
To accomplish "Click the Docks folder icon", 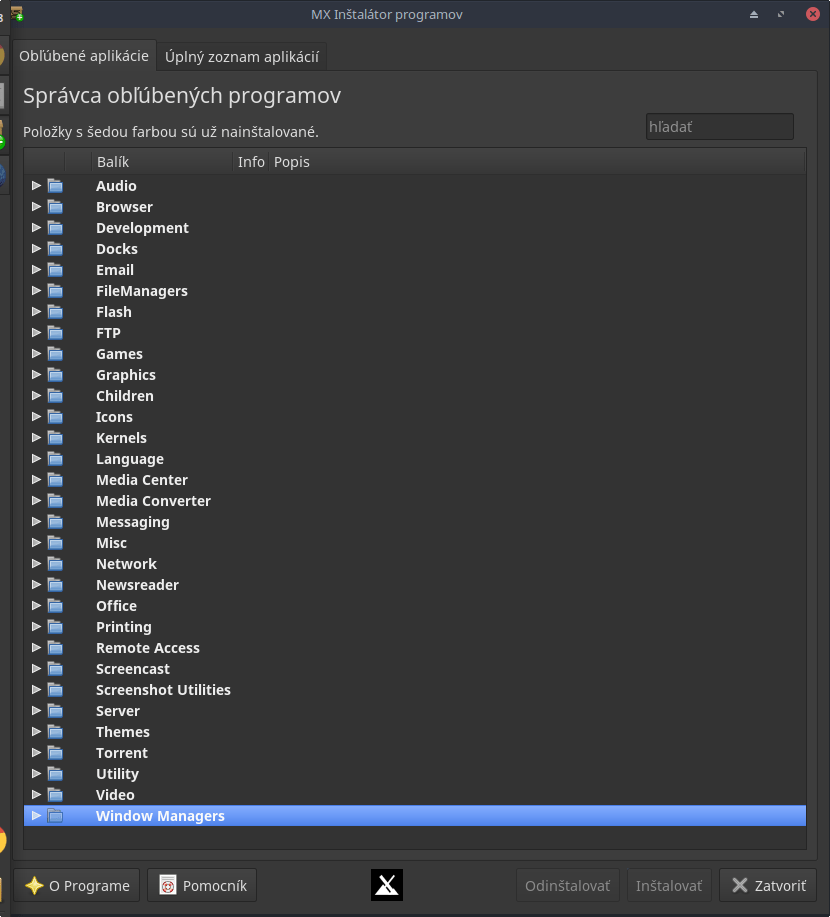I will click(x=55, y=249).
